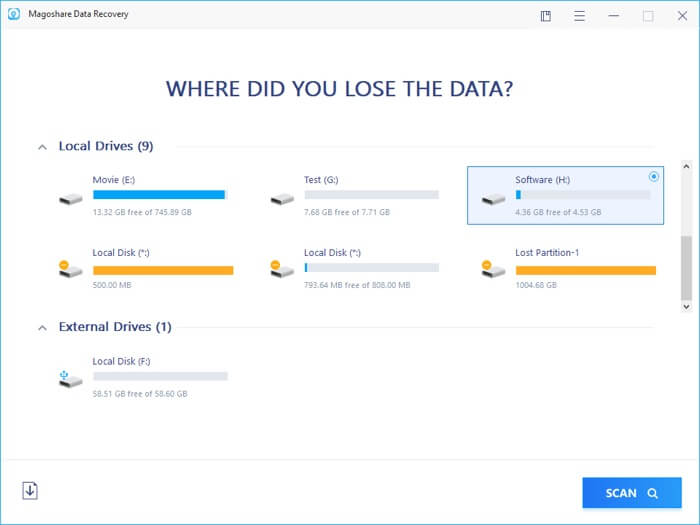
Task: Click the Local Disk (F:) usage bar
Action: click(x=160, y=376)
